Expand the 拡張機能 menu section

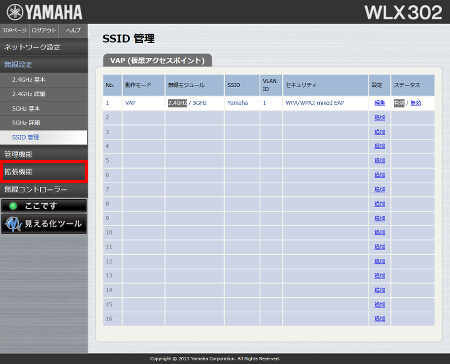click(44, 172)
